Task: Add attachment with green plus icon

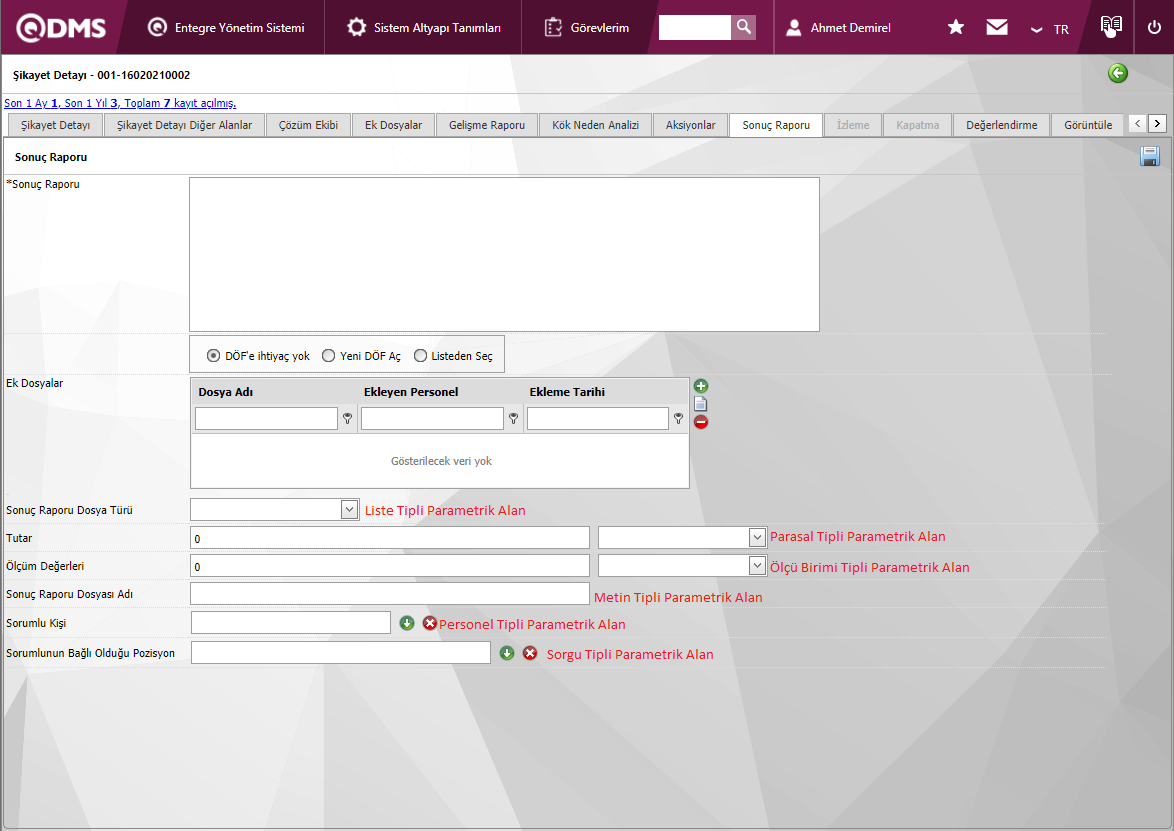Action: point(701,386)
